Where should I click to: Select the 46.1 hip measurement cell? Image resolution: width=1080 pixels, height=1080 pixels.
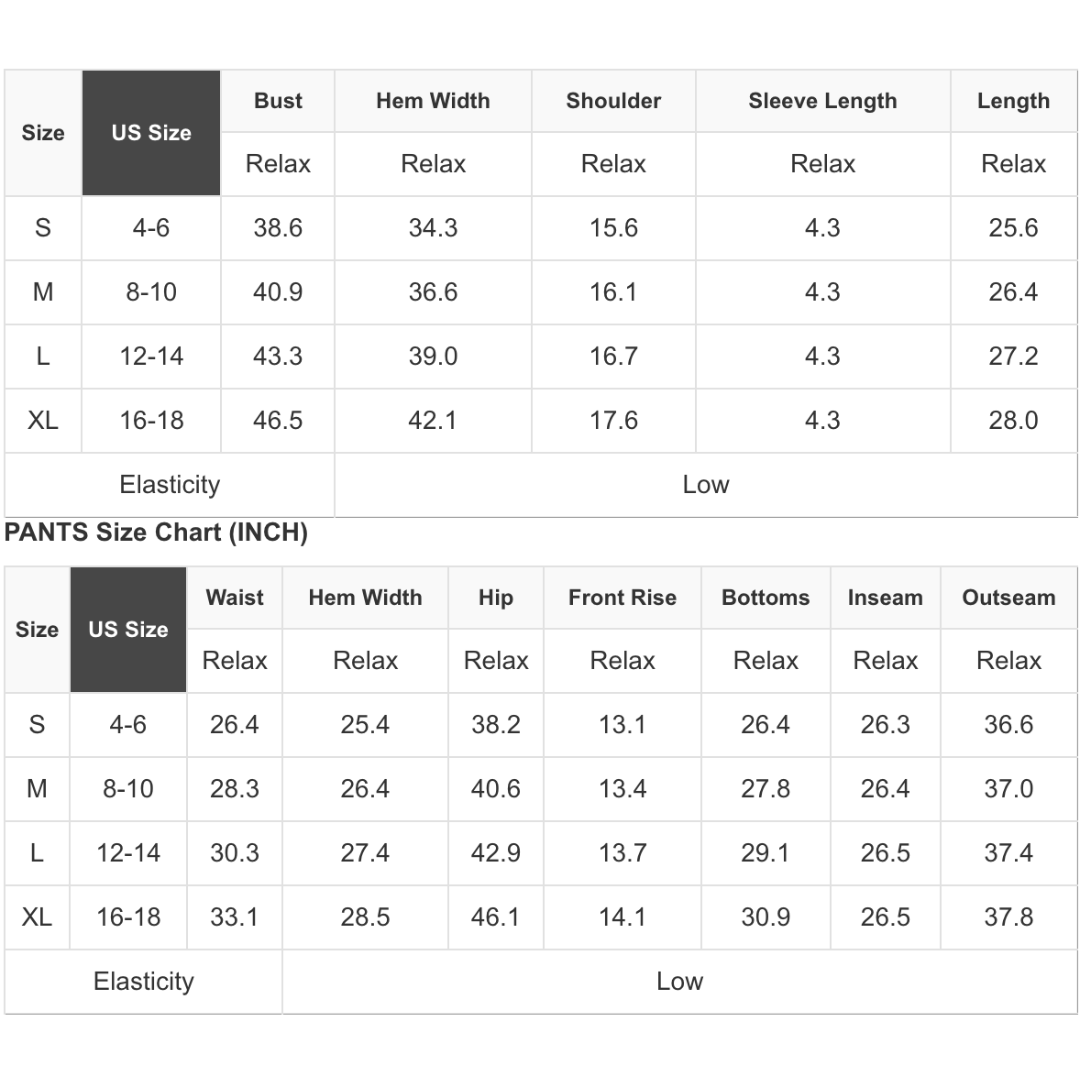495,917
